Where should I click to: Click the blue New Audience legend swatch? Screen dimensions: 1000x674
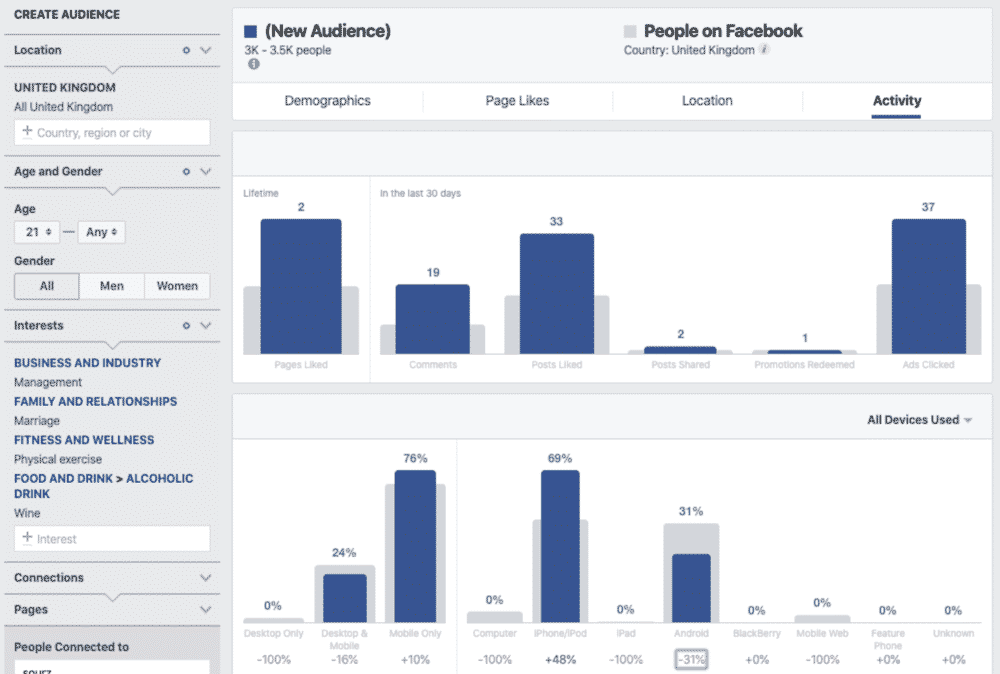point(250,31)
